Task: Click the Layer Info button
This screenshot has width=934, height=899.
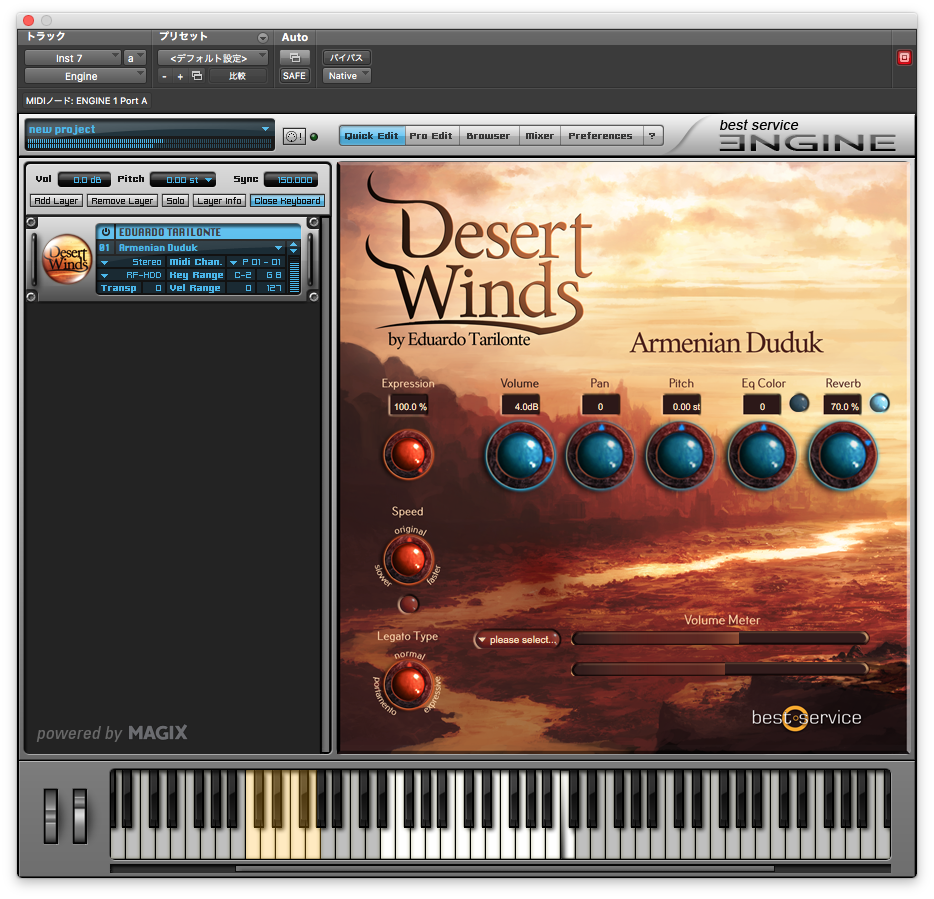Action: (x=219, y=201)
